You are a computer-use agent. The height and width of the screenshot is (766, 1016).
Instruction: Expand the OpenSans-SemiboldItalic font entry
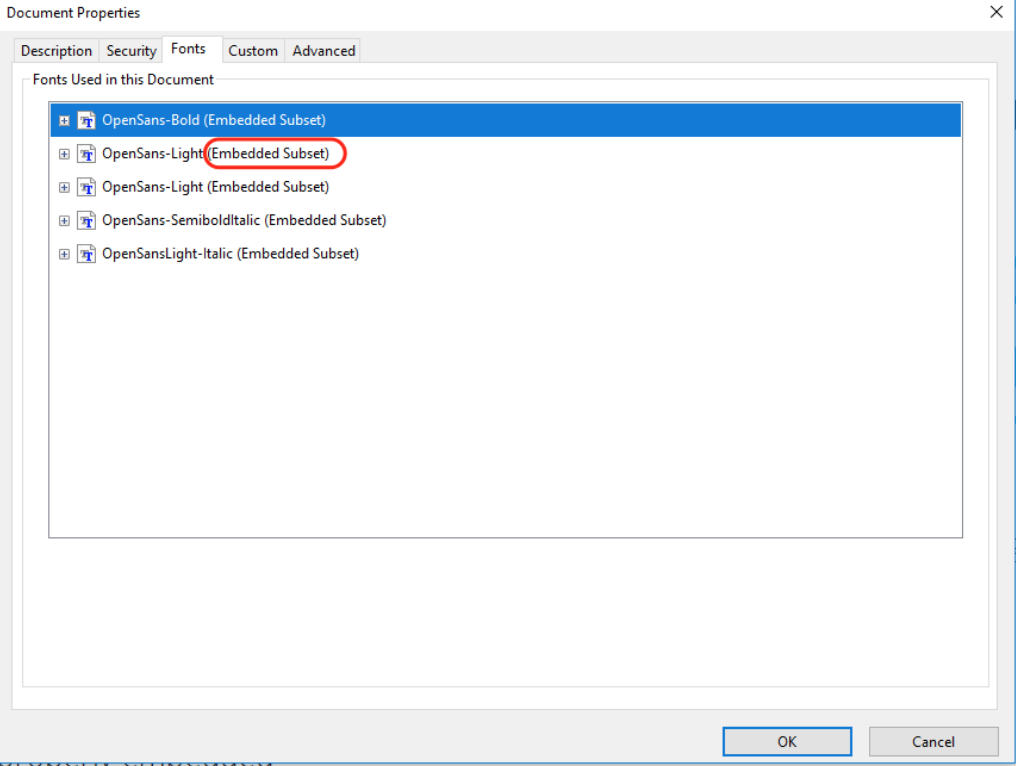[x=64, y=221]
